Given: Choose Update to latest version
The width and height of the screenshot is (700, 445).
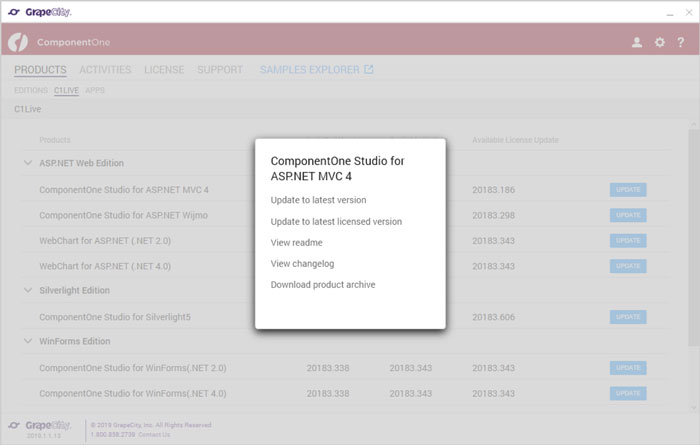Looking at the screenshot, I should point(318,200).
